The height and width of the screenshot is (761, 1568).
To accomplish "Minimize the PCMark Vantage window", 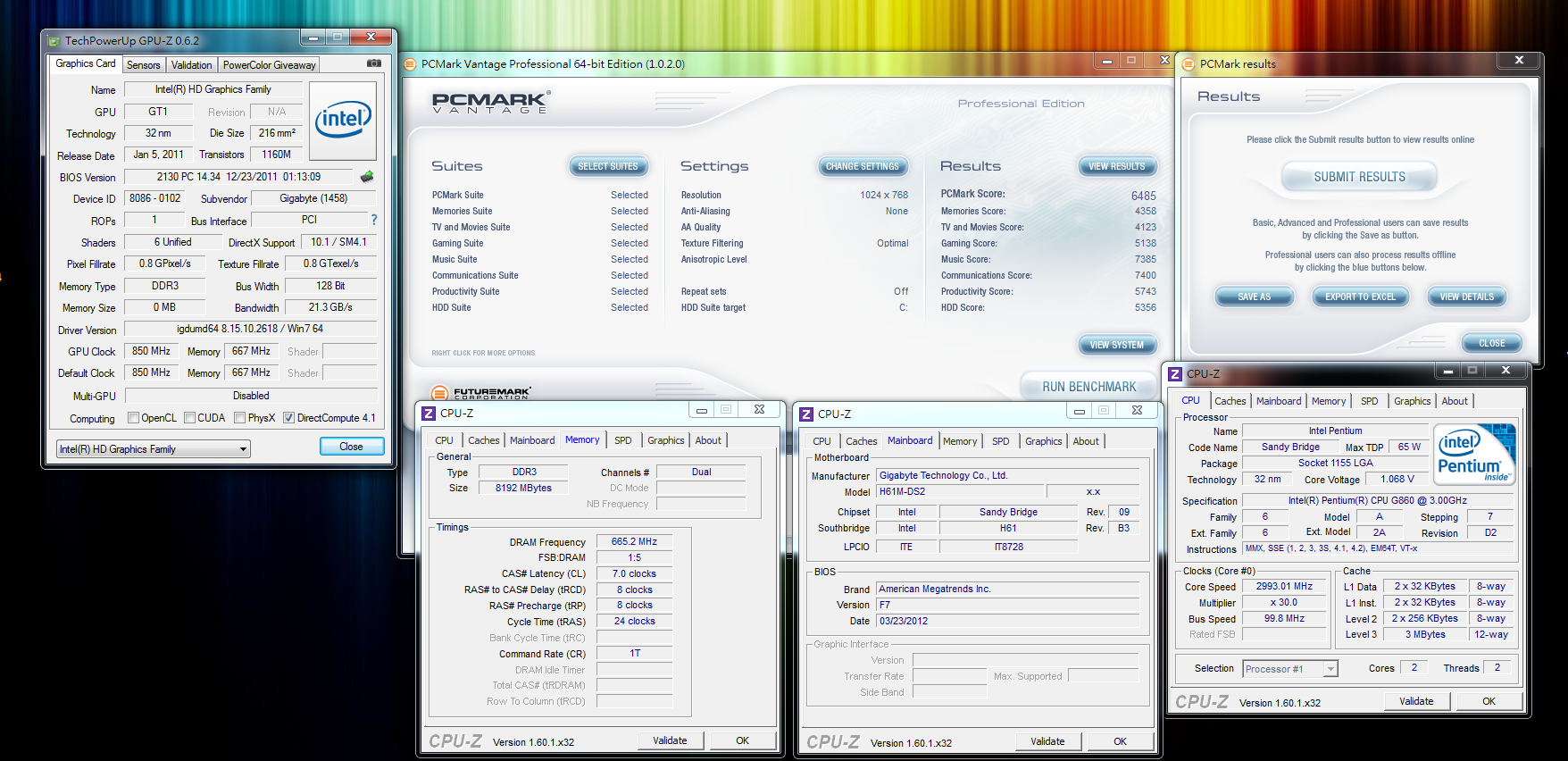I will point(1107,61).
